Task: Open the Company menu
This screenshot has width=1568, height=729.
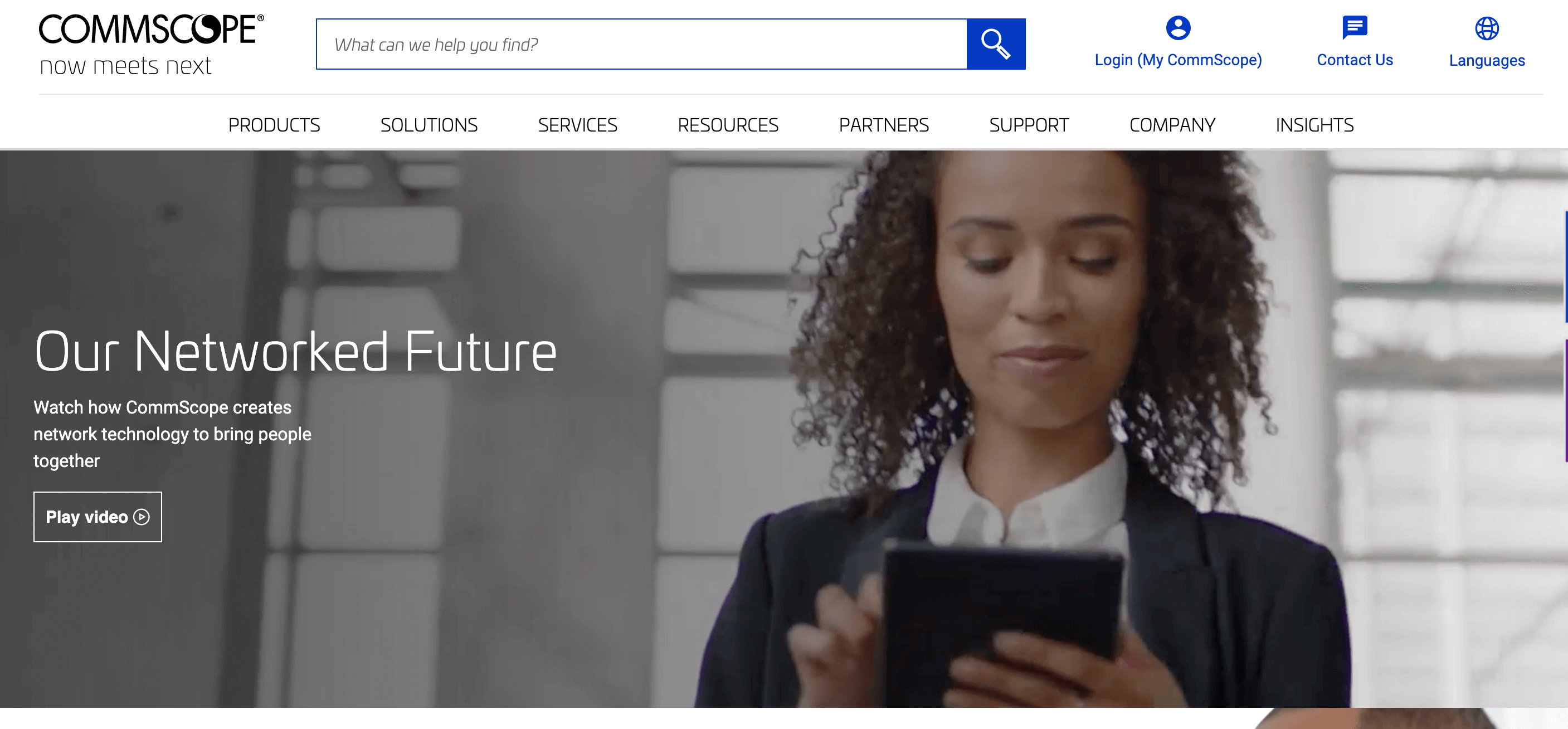Action: pos(1172,125)
